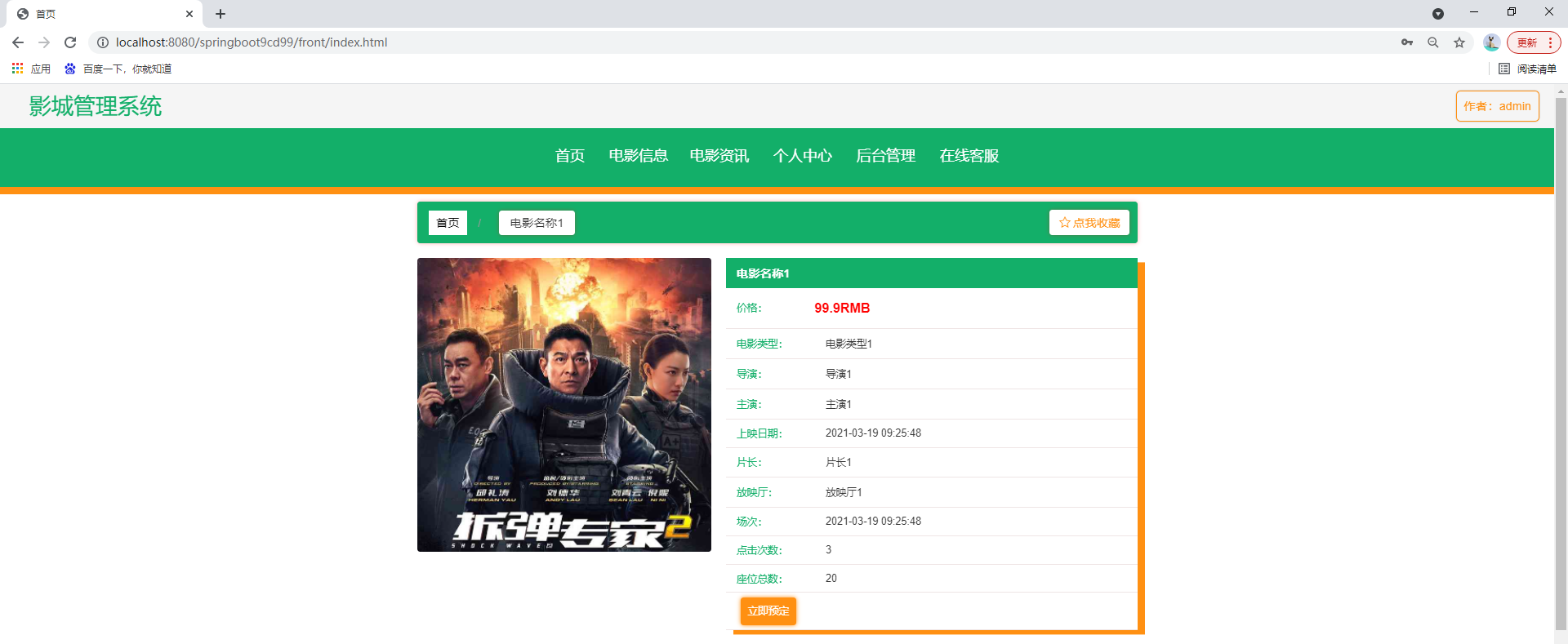Open the Chrome profile avatar
1568x644 pixels.
(x=1491, y=42)
